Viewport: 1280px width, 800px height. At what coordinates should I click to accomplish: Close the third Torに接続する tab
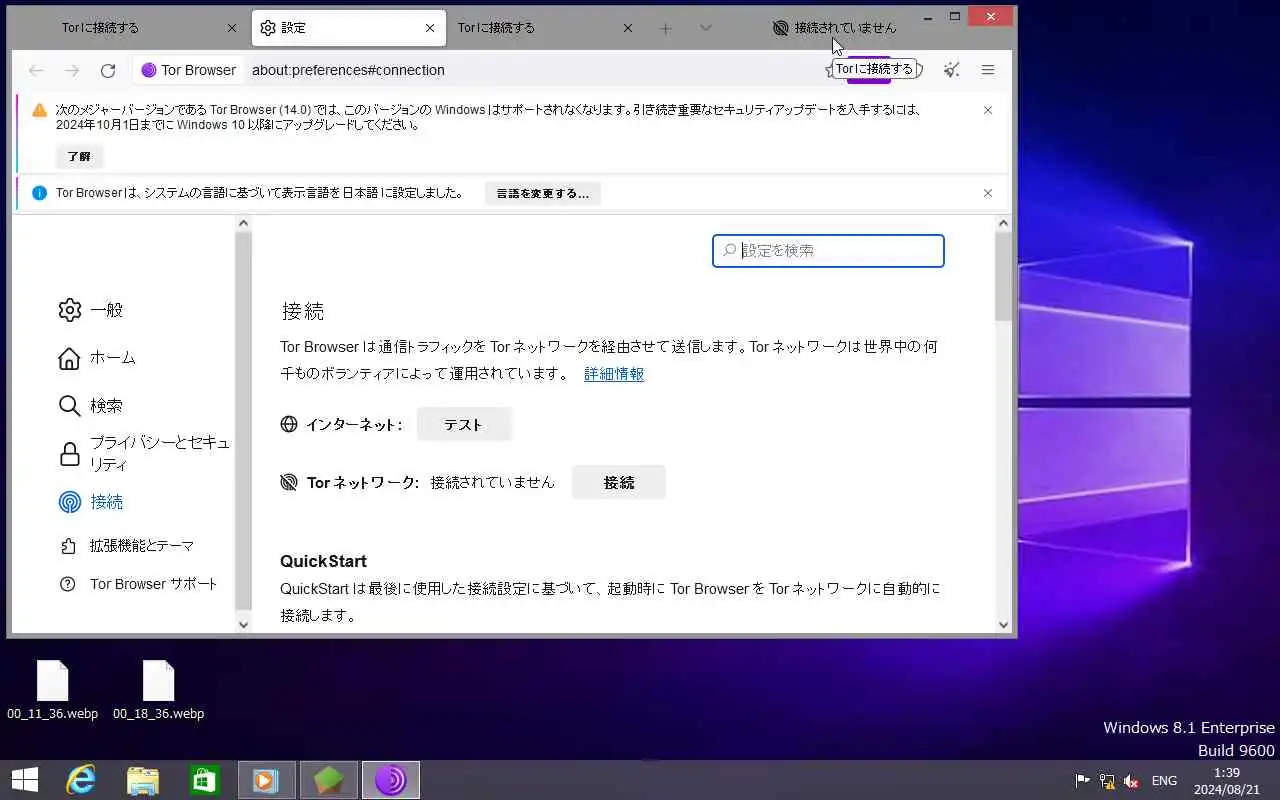628,28
